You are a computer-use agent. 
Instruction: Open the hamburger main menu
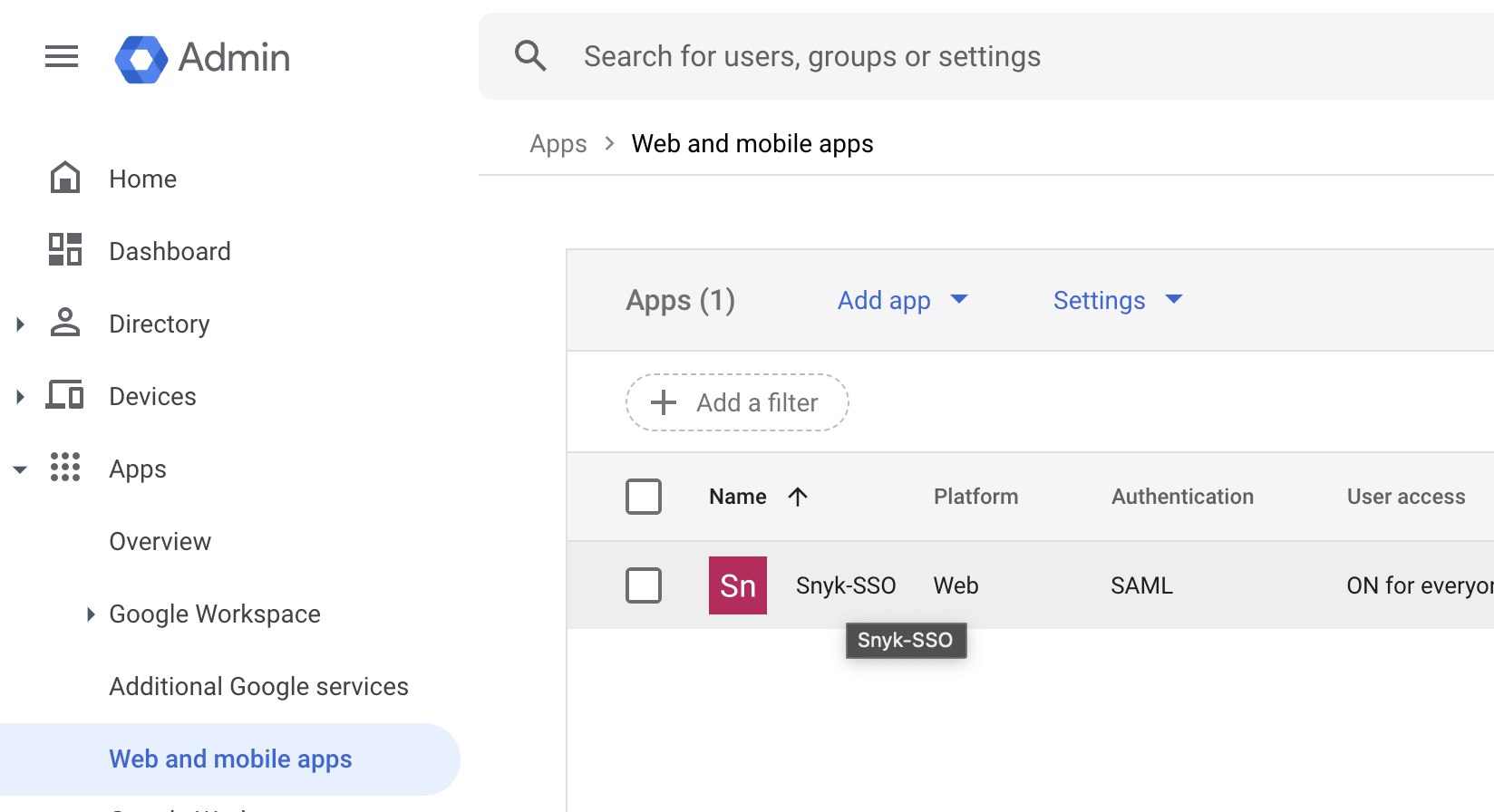click(62, 57)
